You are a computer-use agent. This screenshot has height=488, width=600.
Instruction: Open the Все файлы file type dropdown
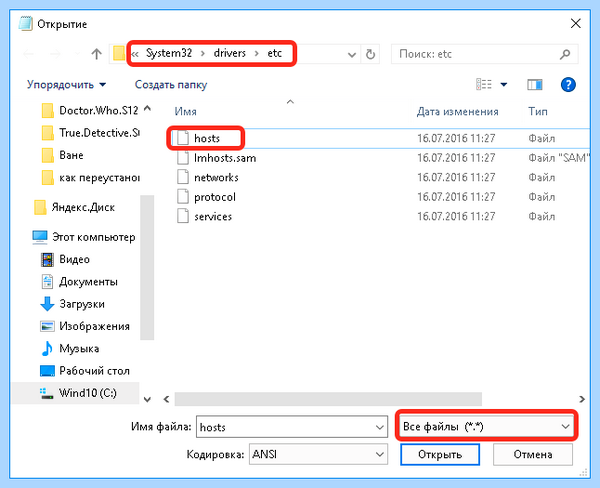[x=486, y=426]
